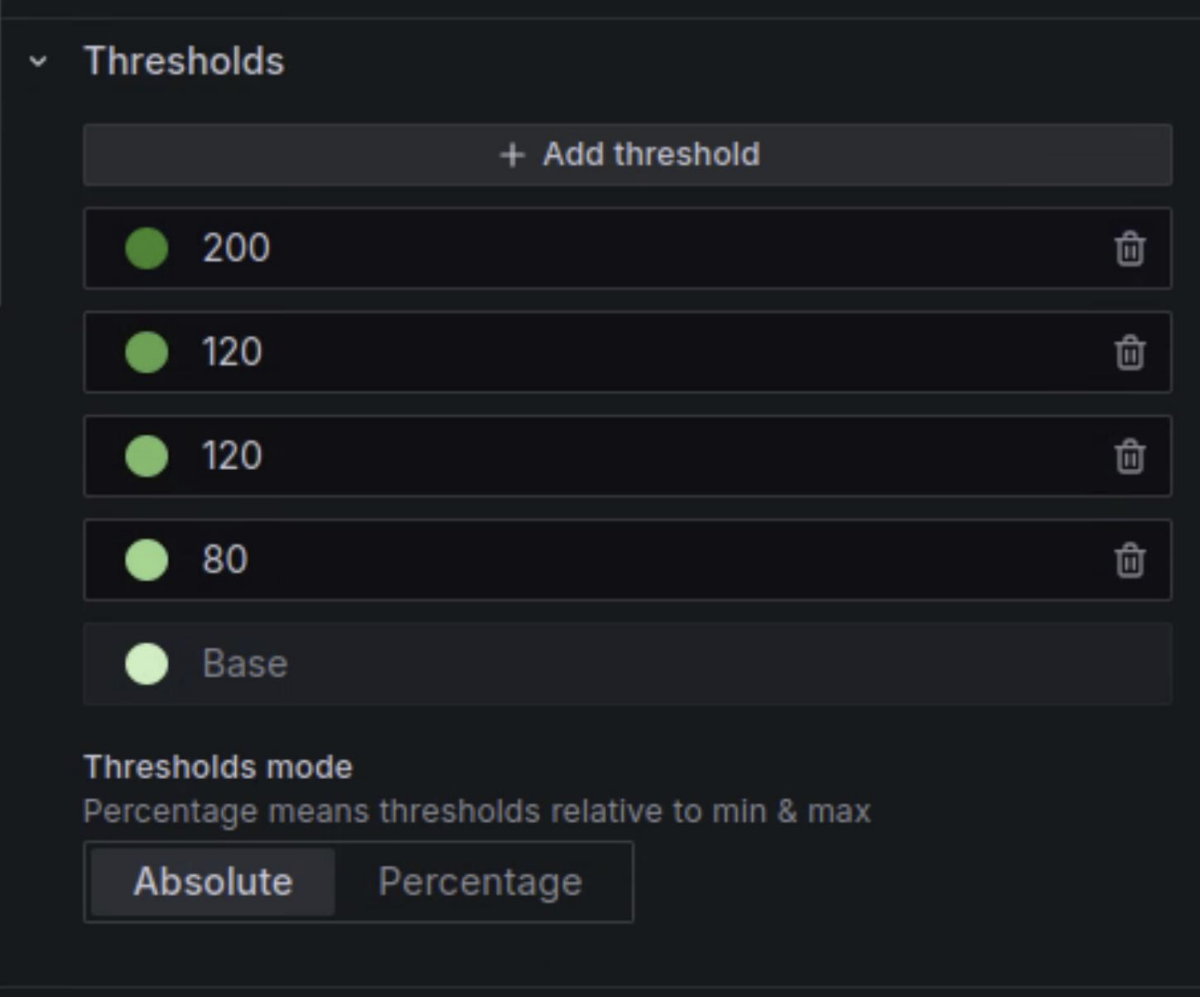Delete the 200 threshold with its trash icon

tap(1130, 248)
